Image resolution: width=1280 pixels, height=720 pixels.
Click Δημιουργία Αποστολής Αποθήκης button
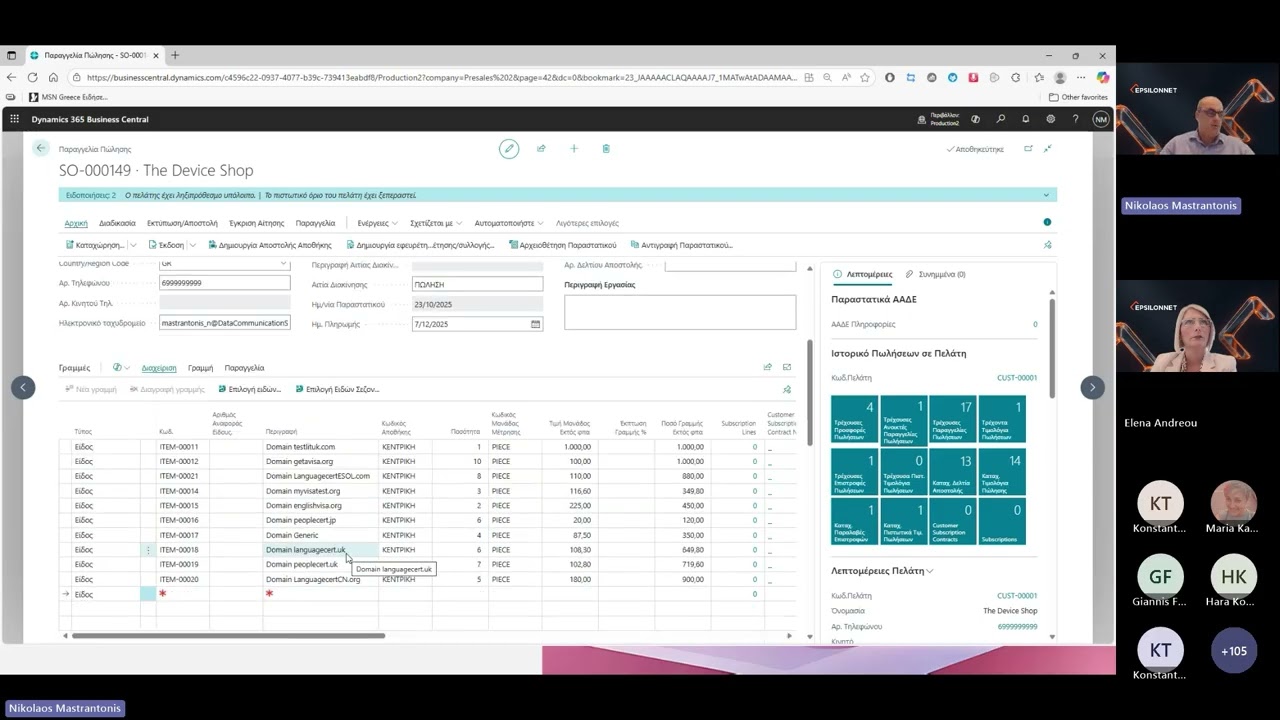270,245
